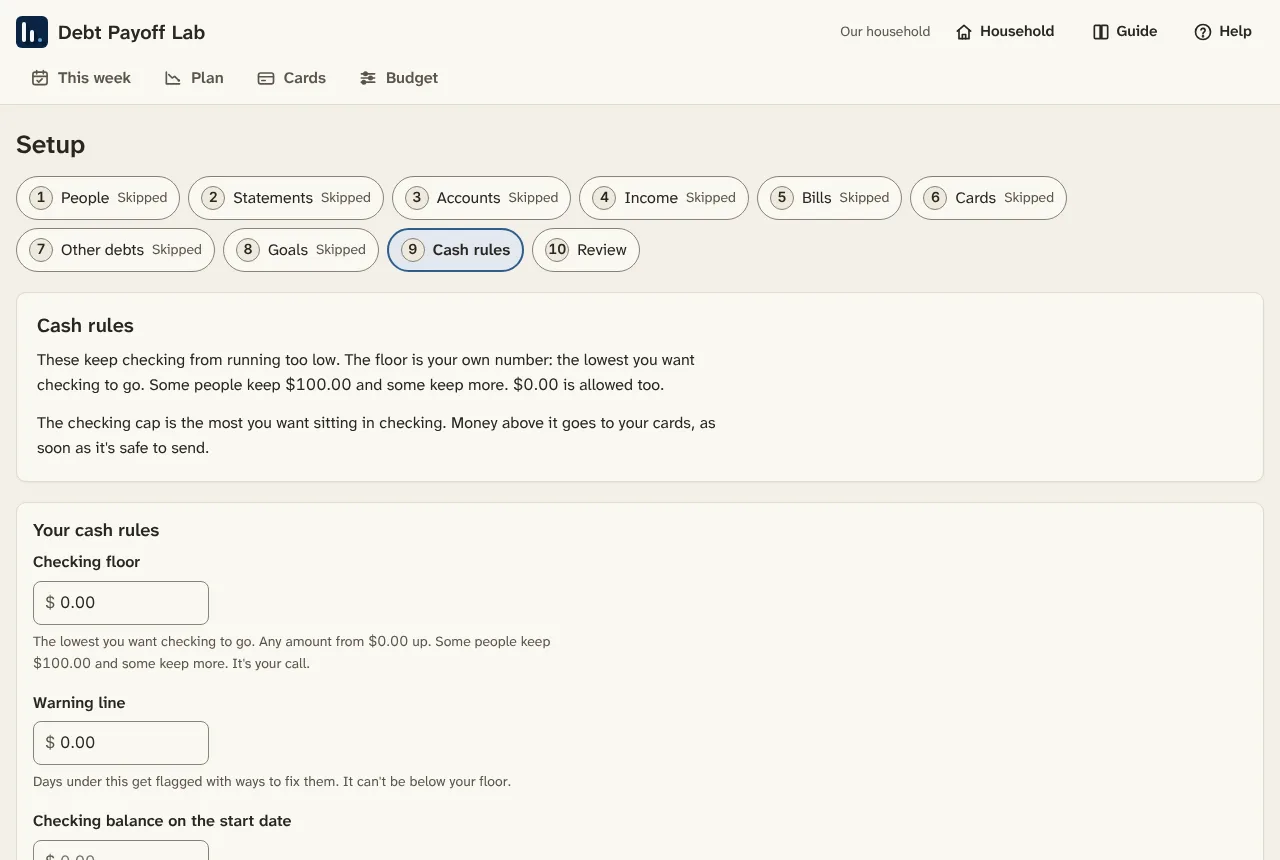
Task: Open the Budget tab
Action: coord(399,78)
